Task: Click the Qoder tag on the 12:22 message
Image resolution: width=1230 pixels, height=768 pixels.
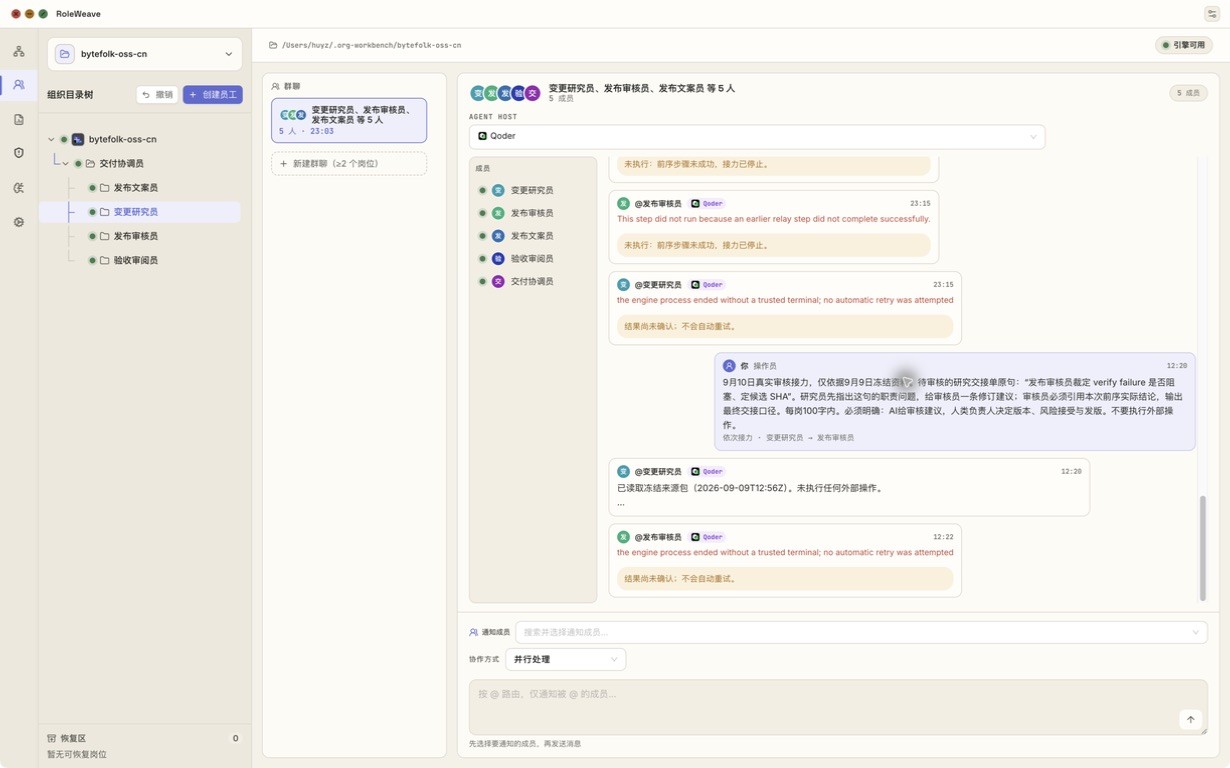Action: coord(707,537)
